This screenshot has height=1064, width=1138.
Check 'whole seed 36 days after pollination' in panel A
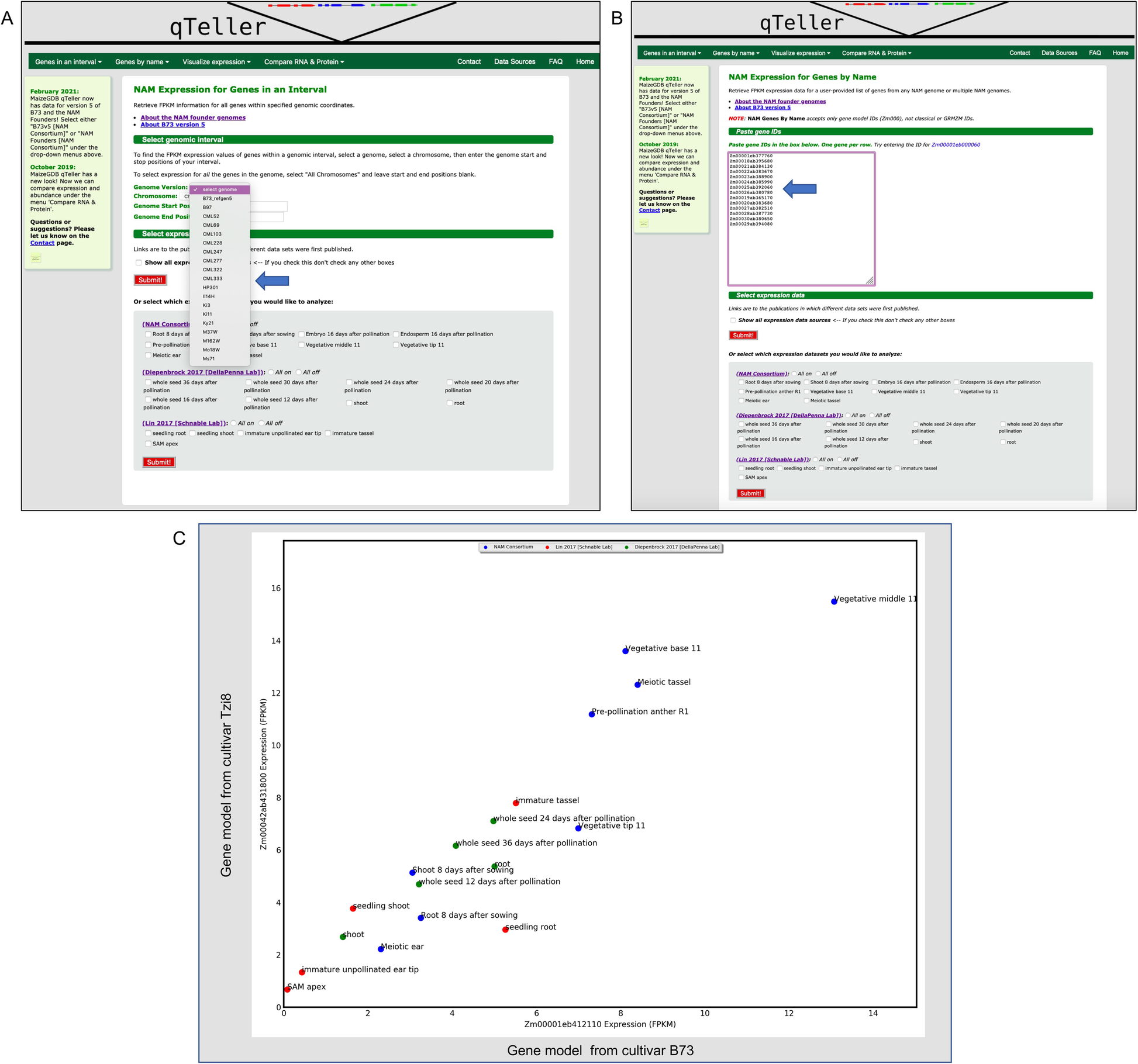[x=148, y=382]
